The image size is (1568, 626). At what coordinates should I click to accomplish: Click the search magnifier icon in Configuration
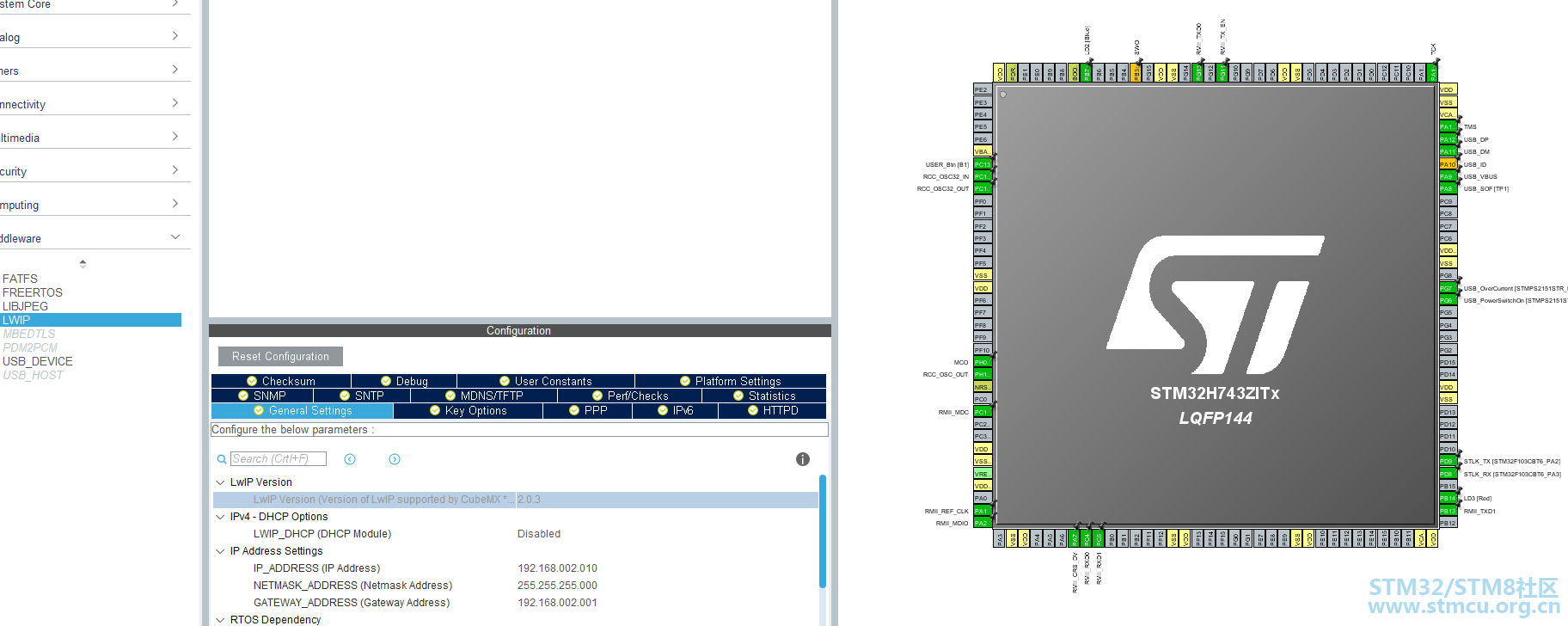pos(222,459)
